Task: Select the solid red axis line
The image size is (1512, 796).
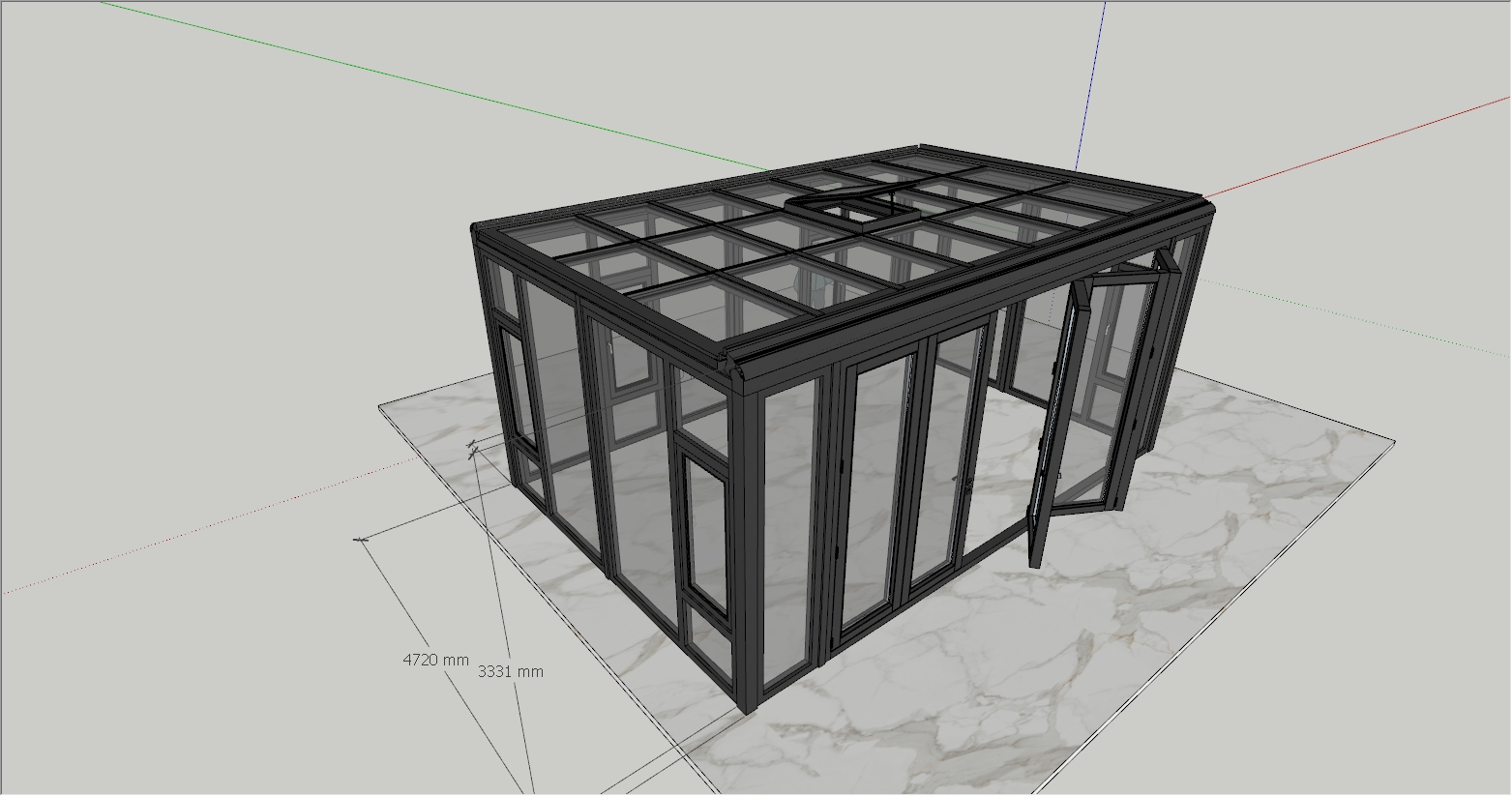Action: coord(1354,145)
